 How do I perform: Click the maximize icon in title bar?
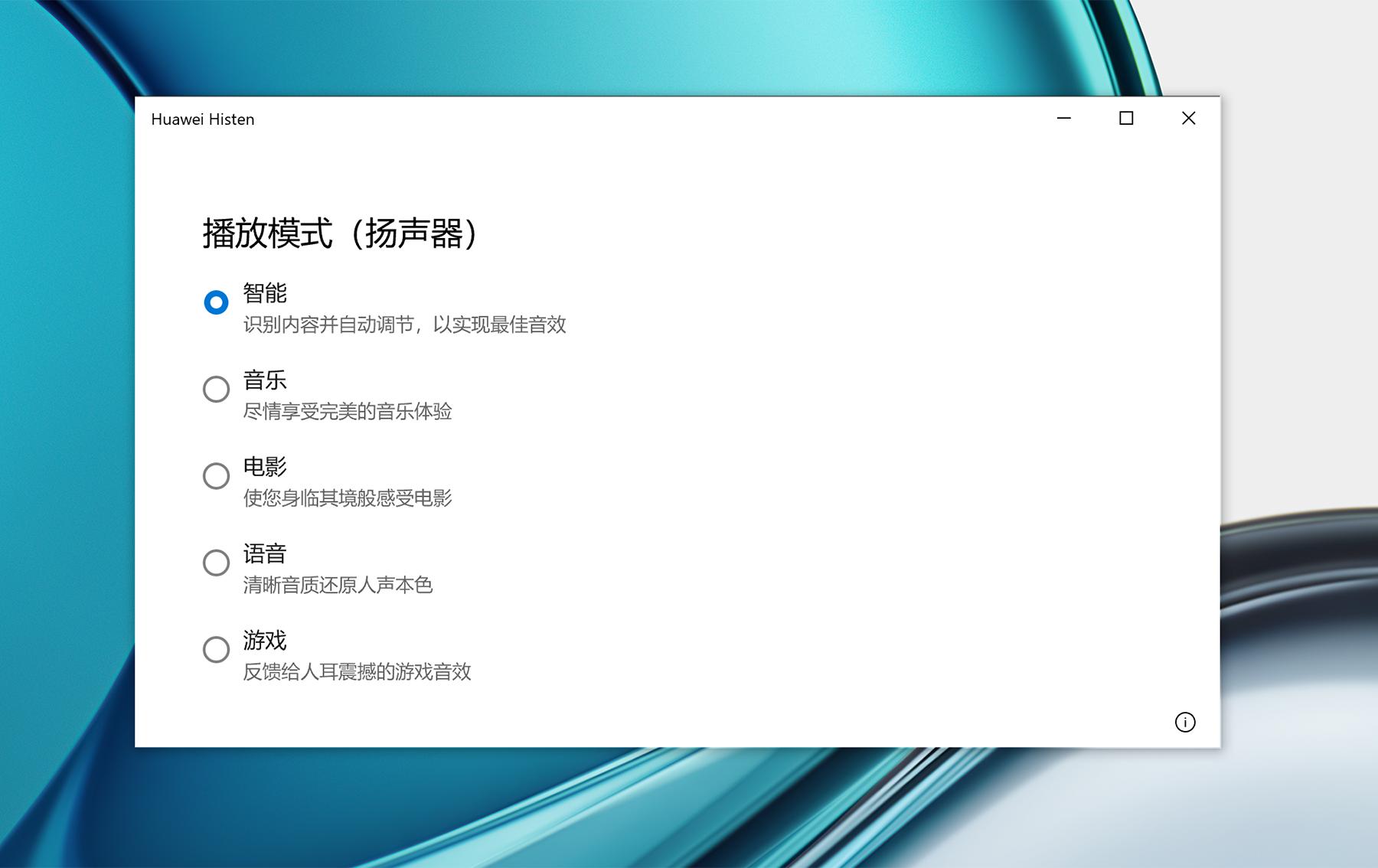[1126, 119]
